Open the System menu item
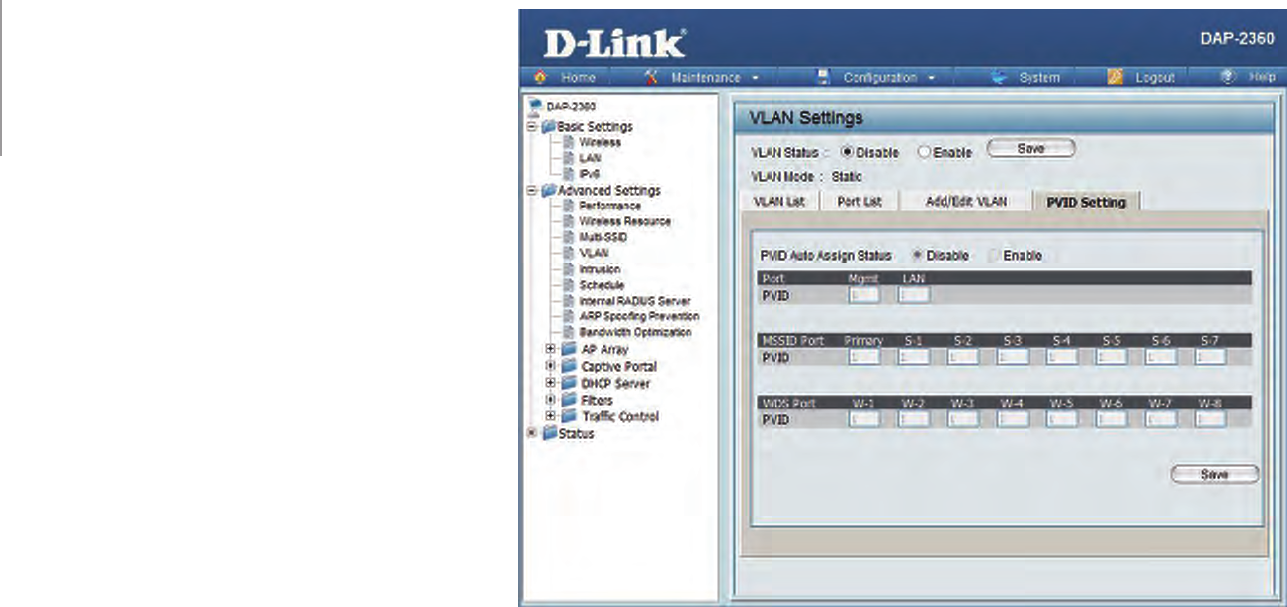 [1039, 78]
